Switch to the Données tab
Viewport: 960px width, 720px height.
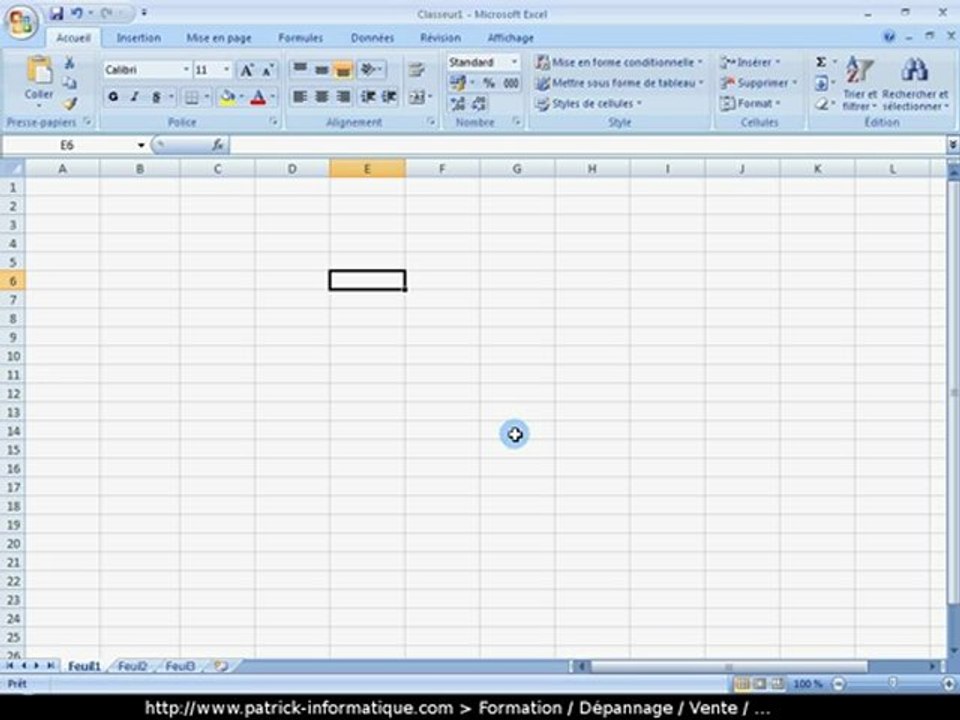pyautogui.click(x=372, y=38)
